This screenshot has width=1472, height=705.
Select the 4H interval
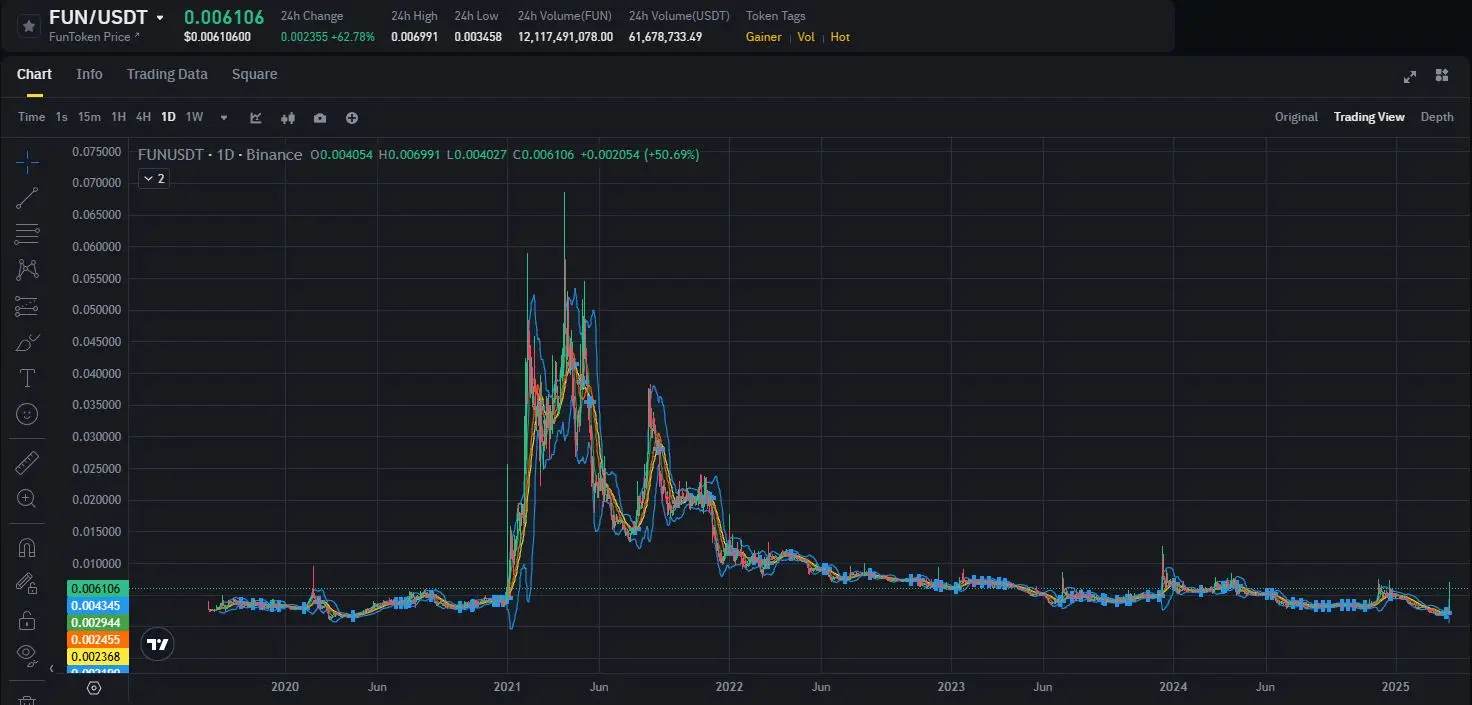pos(143,117)
